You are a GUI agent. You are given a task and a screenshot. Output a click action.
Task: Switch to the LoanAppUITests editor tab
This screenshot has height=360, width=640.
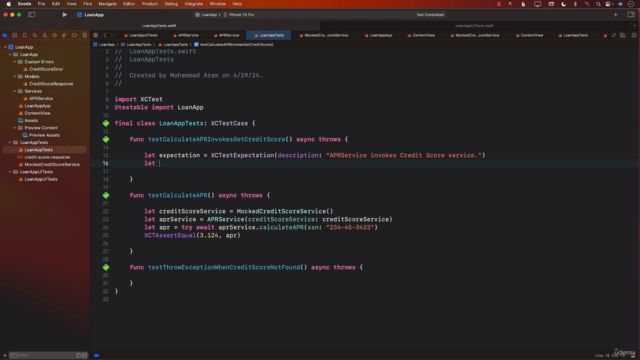[141, 36]
